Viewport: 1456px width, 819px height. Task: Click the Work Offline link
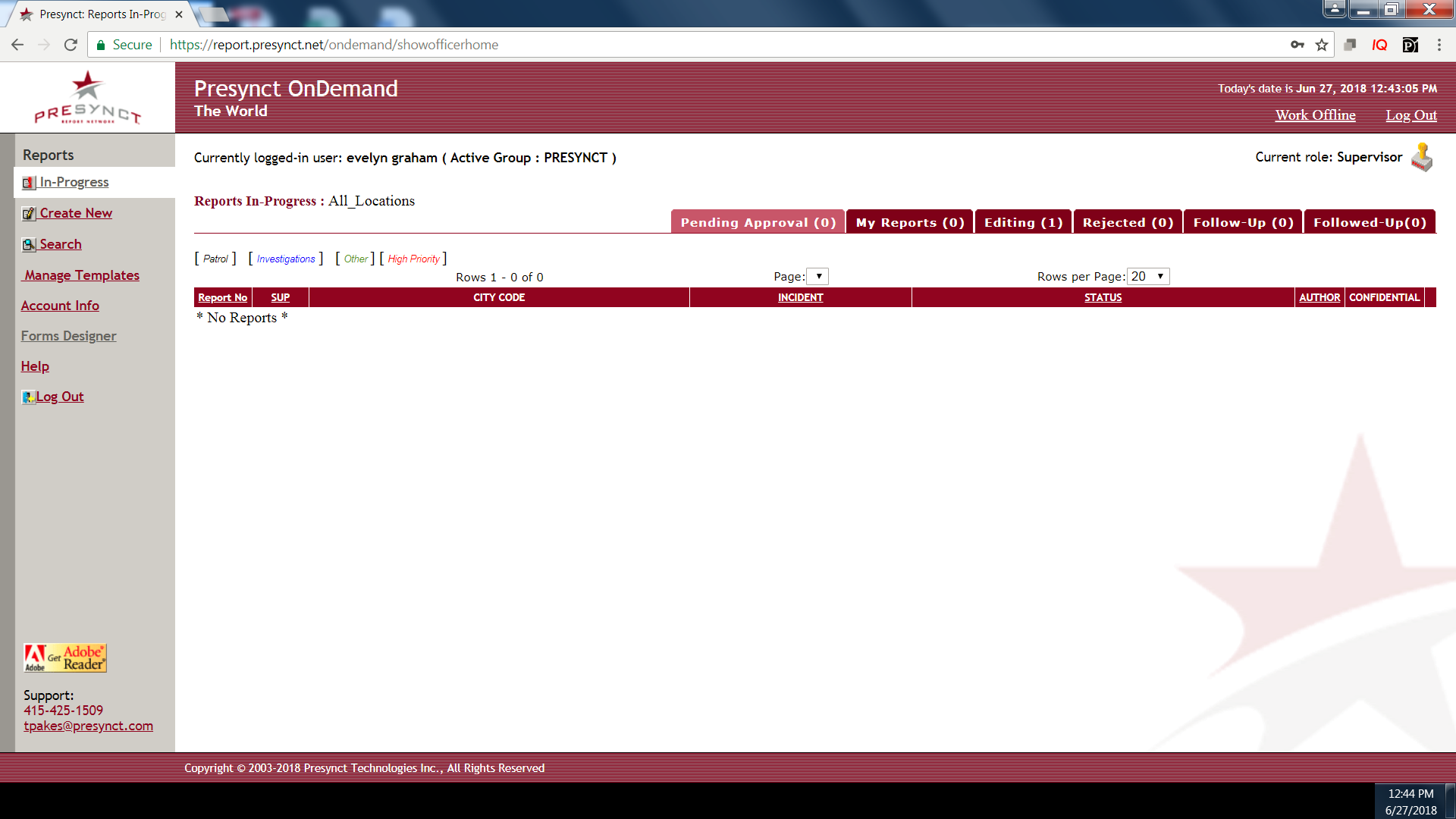pos(1315,115)
